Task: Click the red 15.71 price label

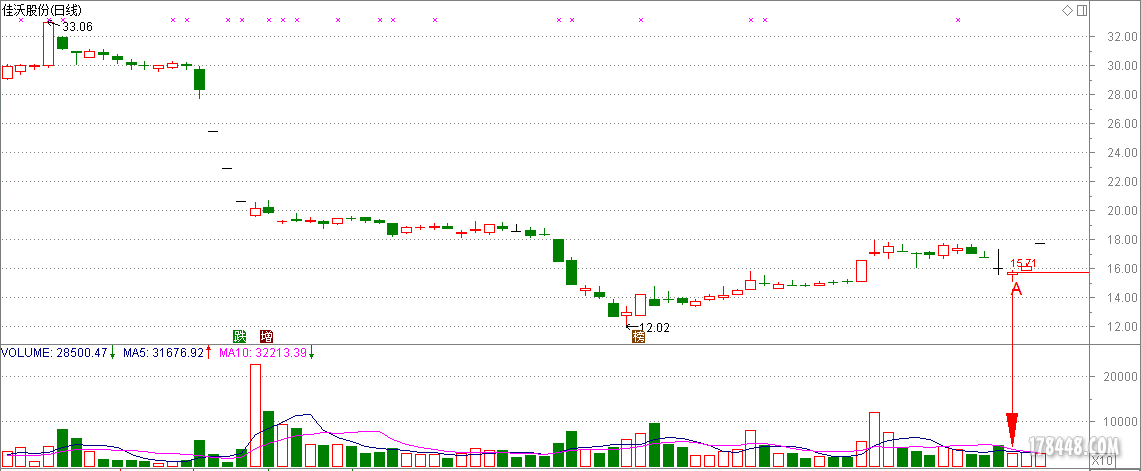Action: click(1025, 263)
